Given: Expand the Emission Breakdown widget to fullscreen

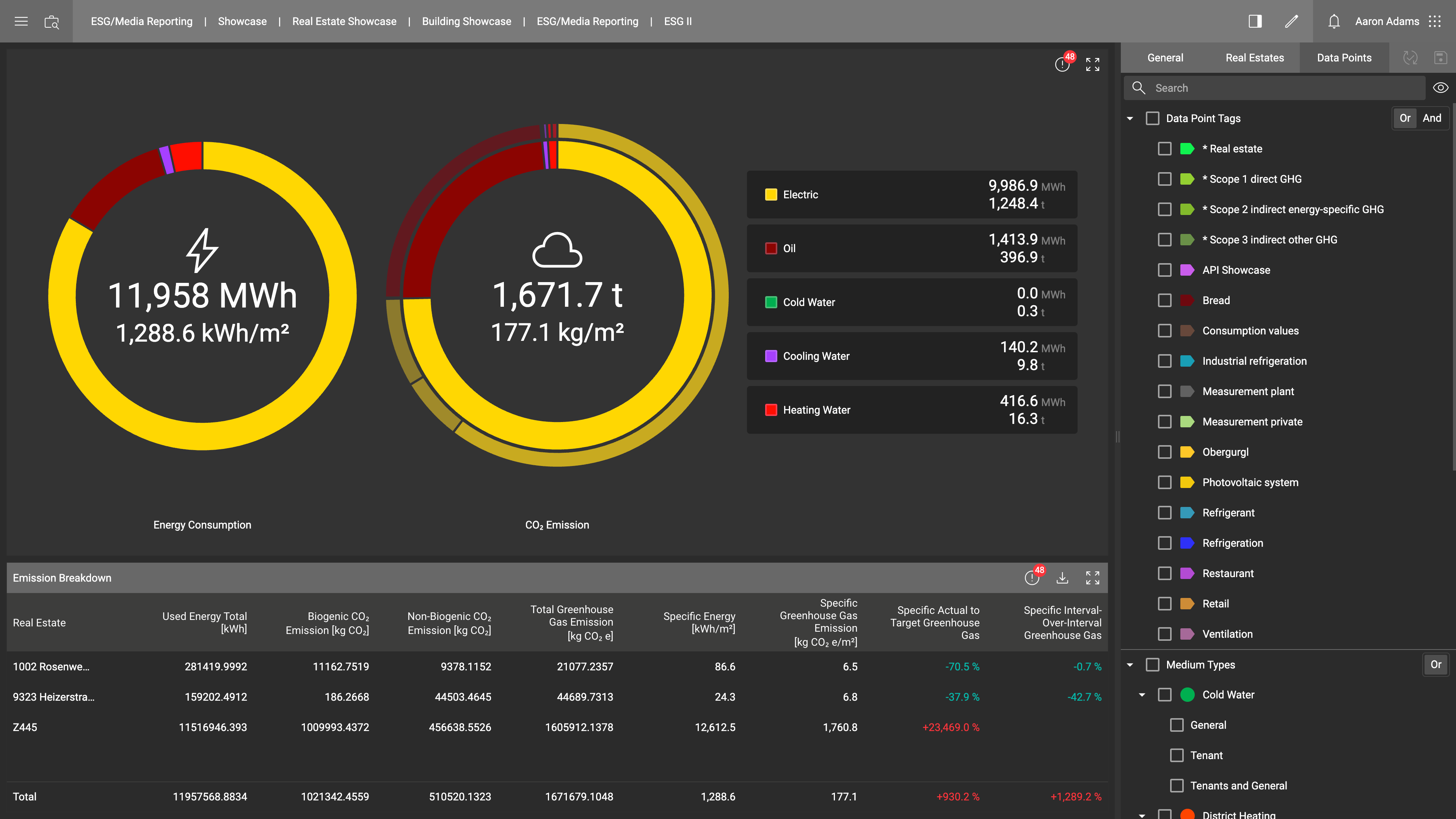Looking at the screenshot, I should point(1092,577).
